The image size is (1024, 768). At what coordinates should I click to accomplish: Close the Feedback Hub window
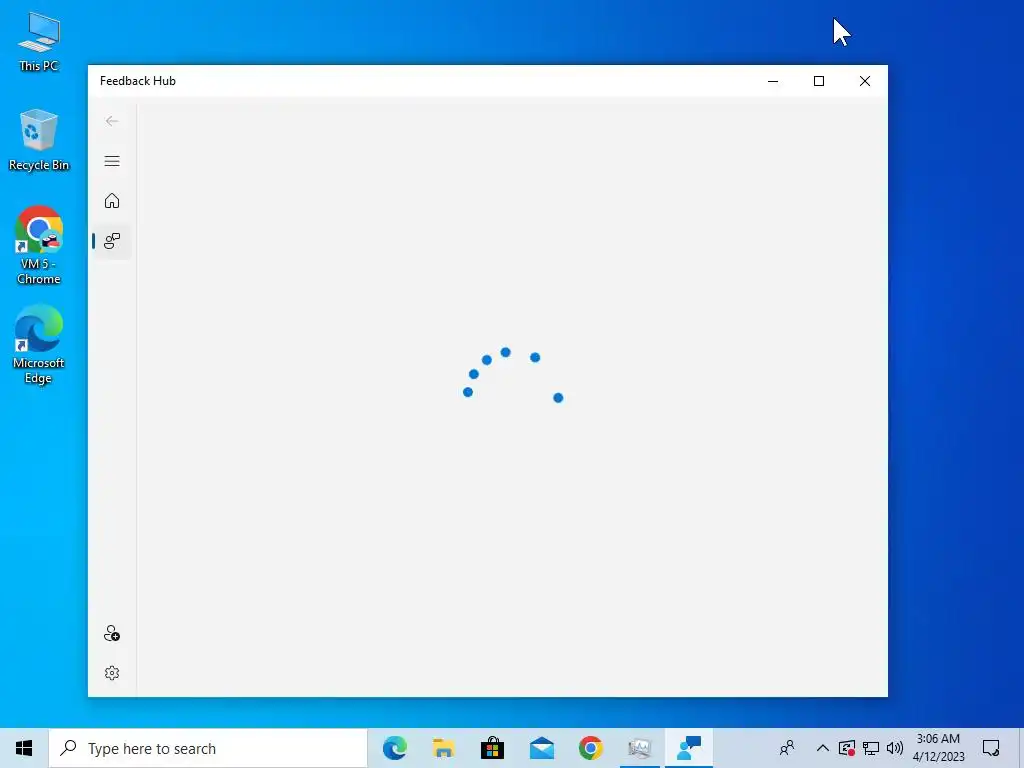click(865, 81)
